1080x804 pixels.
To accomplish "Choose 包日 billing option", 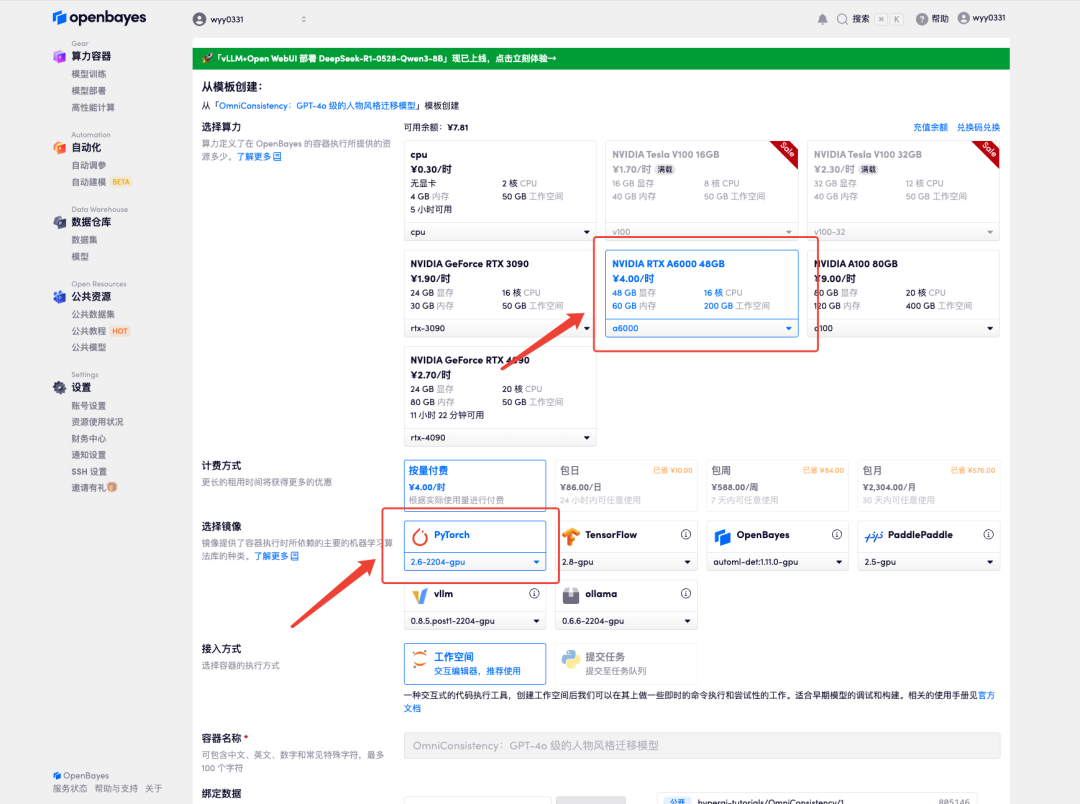I will 626,485.
